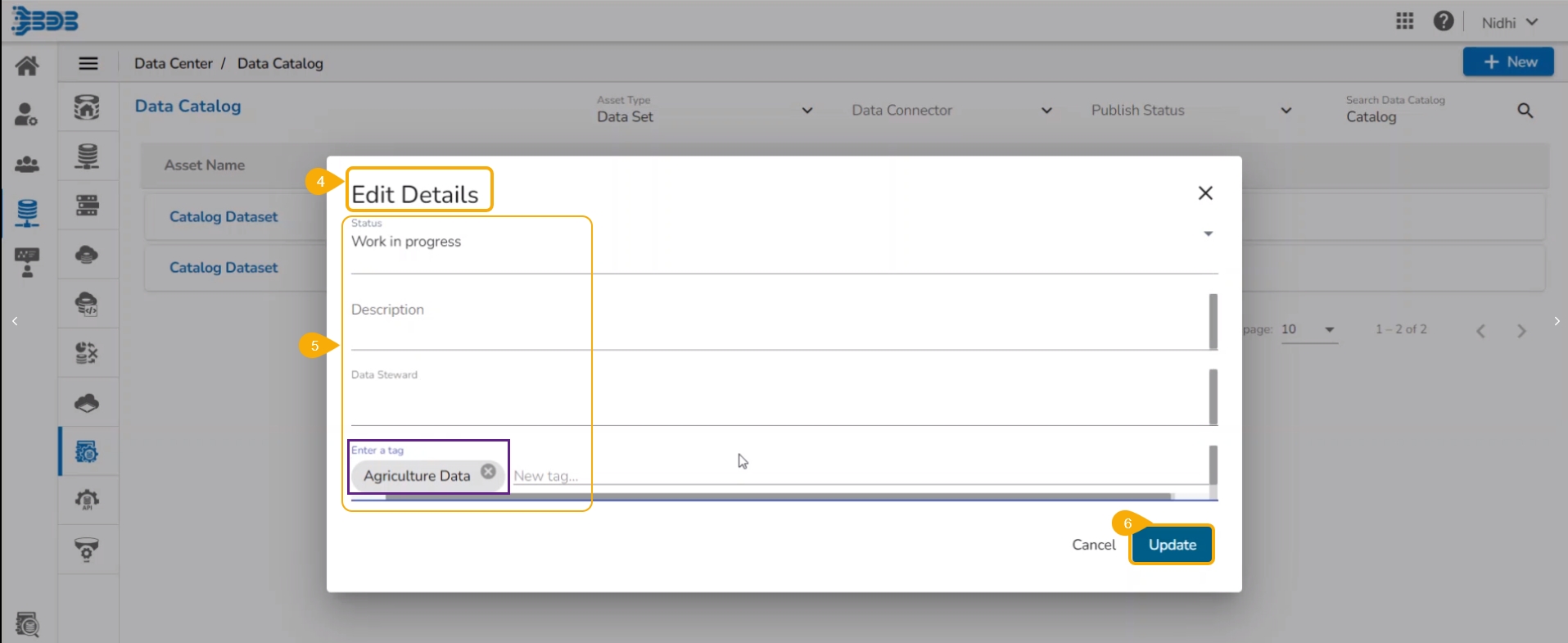Click the Update button
1568x643 pixels.
click(1172, 545)
